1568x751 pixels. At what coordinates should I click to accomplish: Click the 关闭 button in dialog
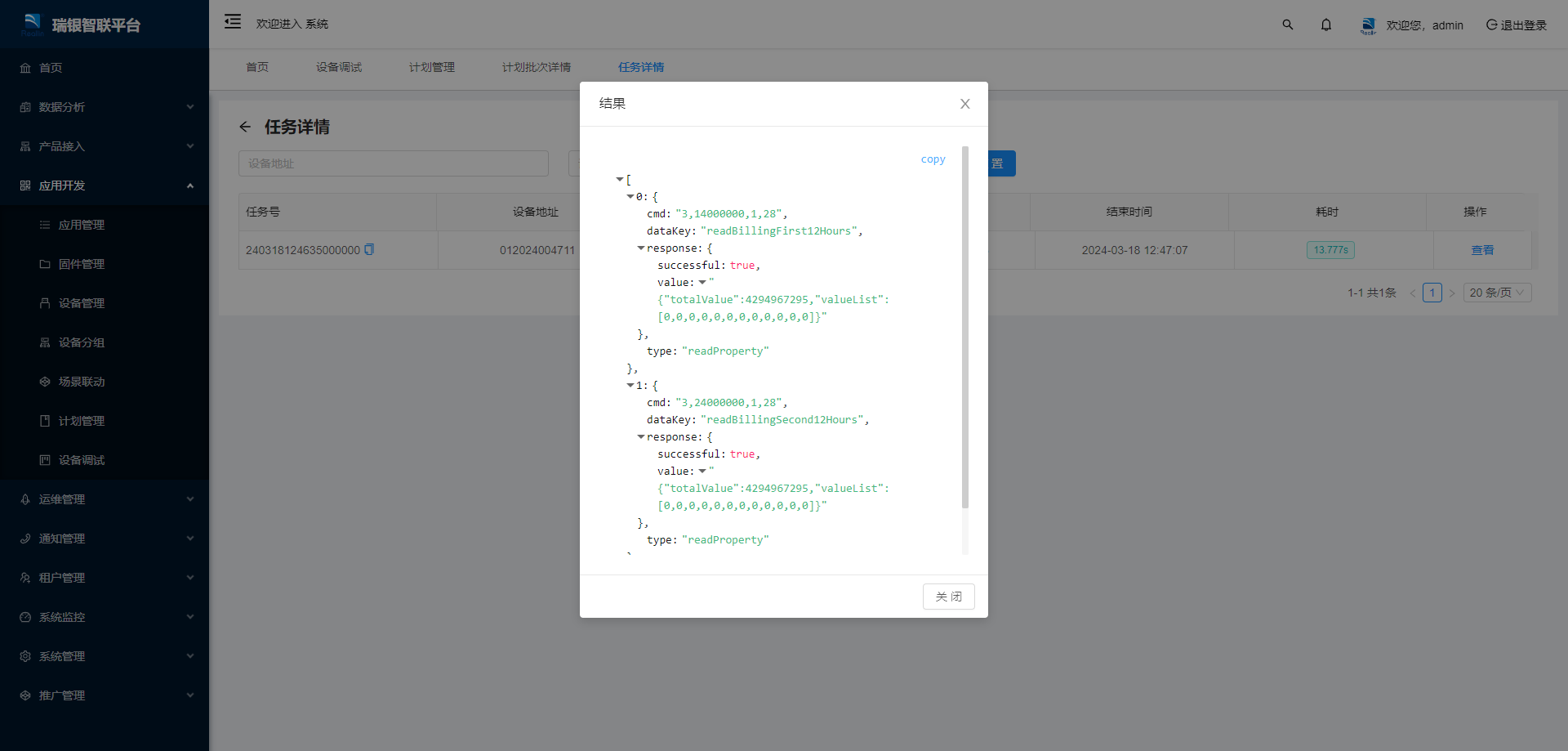949,597
